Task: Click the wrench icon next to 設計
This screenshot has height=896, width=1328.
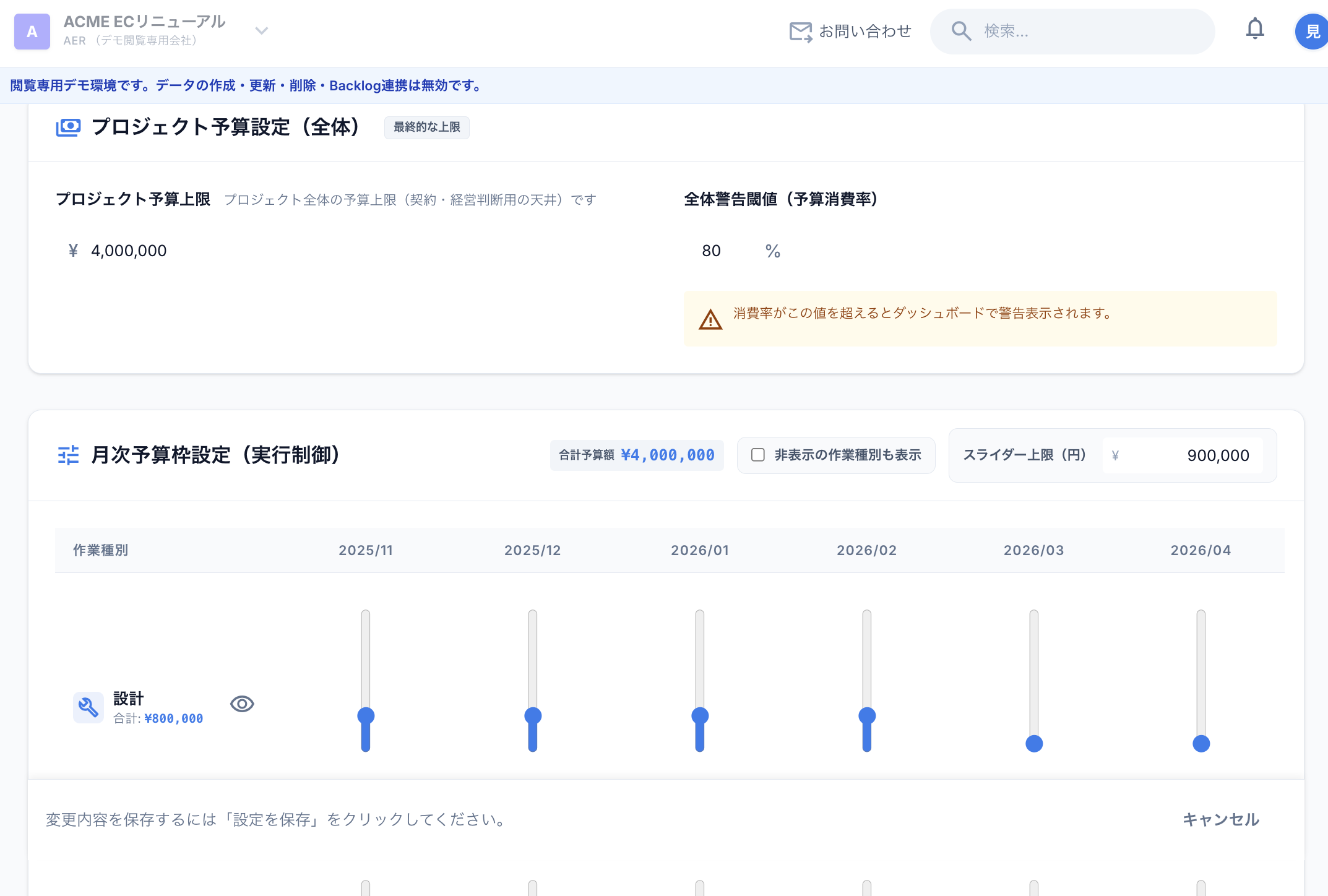Action: (x=88, y=706)
